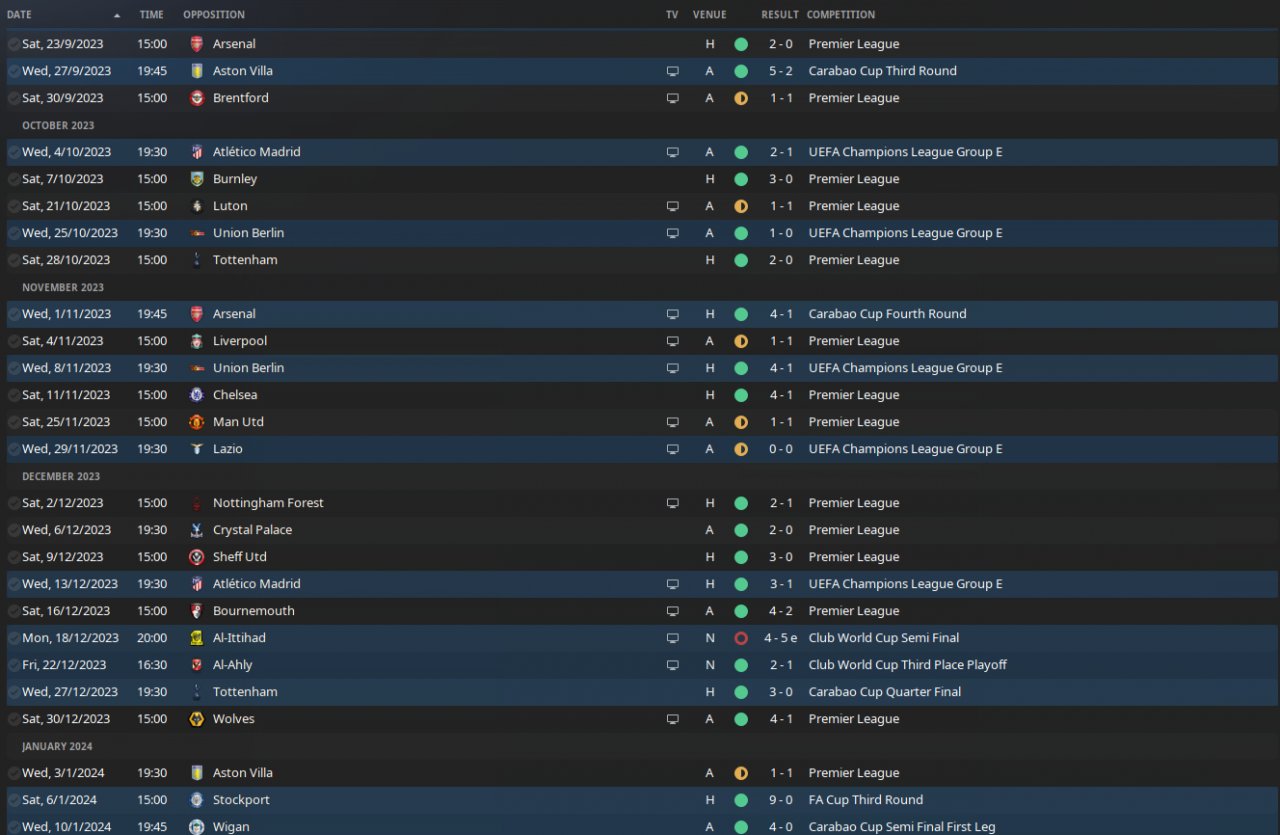Viewport: 1280px width, 835px height.
Task: Click the Venue column header
Action: click(710, 15)
